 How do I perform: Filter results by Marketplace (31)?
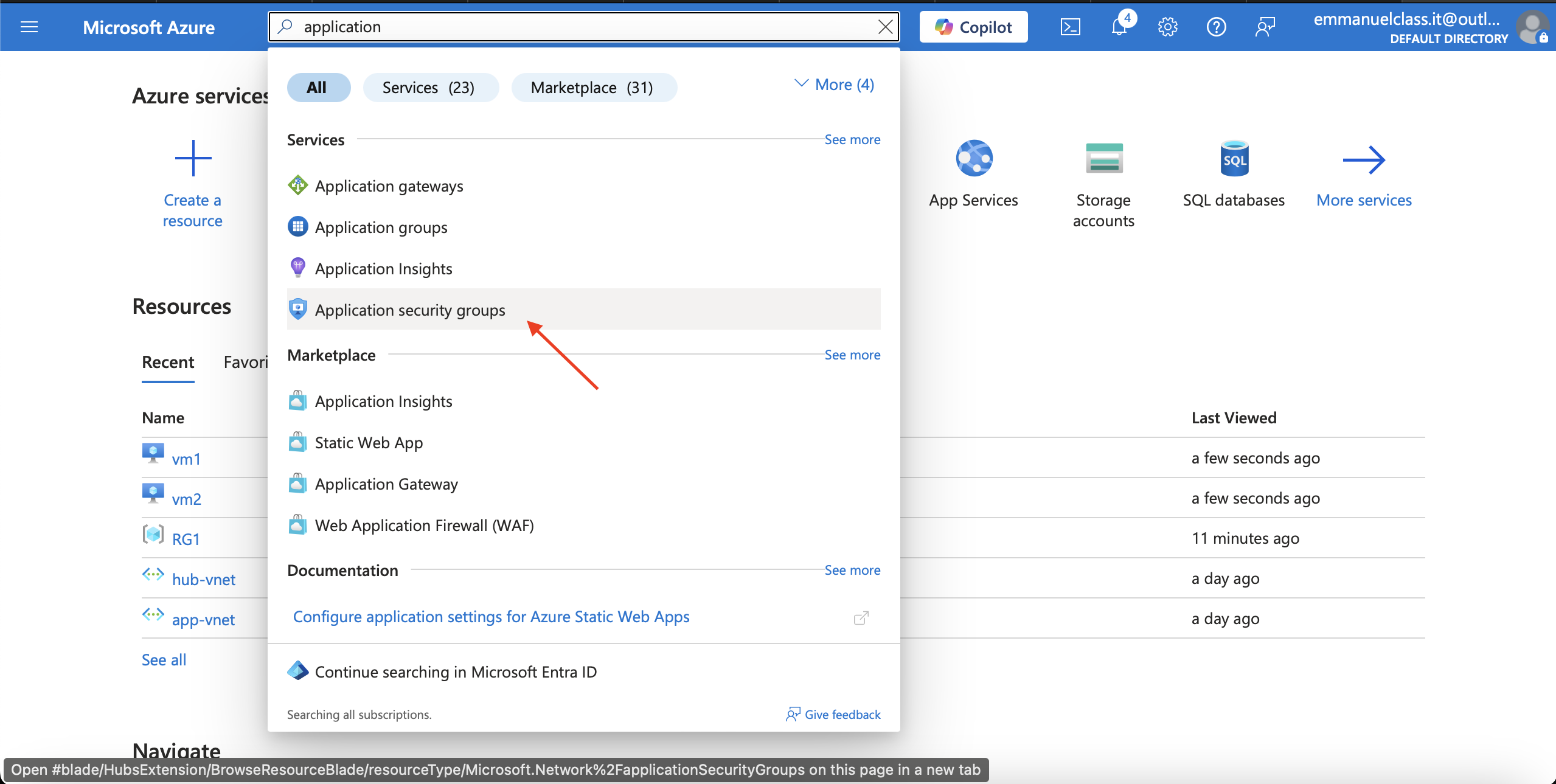point(594,88)
